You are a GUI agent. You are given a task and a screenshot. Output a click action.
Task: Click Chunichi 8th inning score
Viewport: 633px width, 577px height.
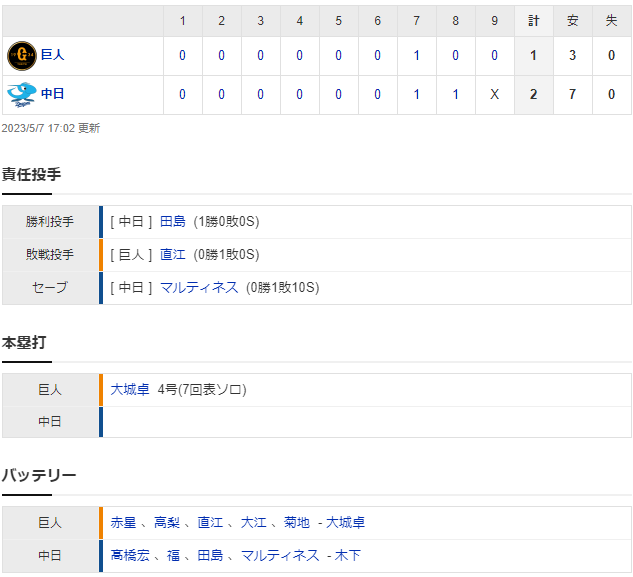coord(455,94)
